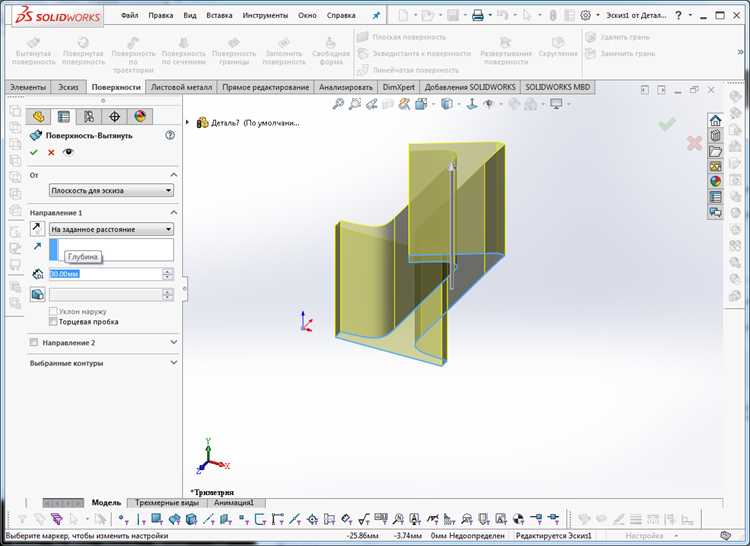Viewport: 750px width, 546px height.
Task: Click the extrude depth arrow handle in model
Action: click(451, 165)
